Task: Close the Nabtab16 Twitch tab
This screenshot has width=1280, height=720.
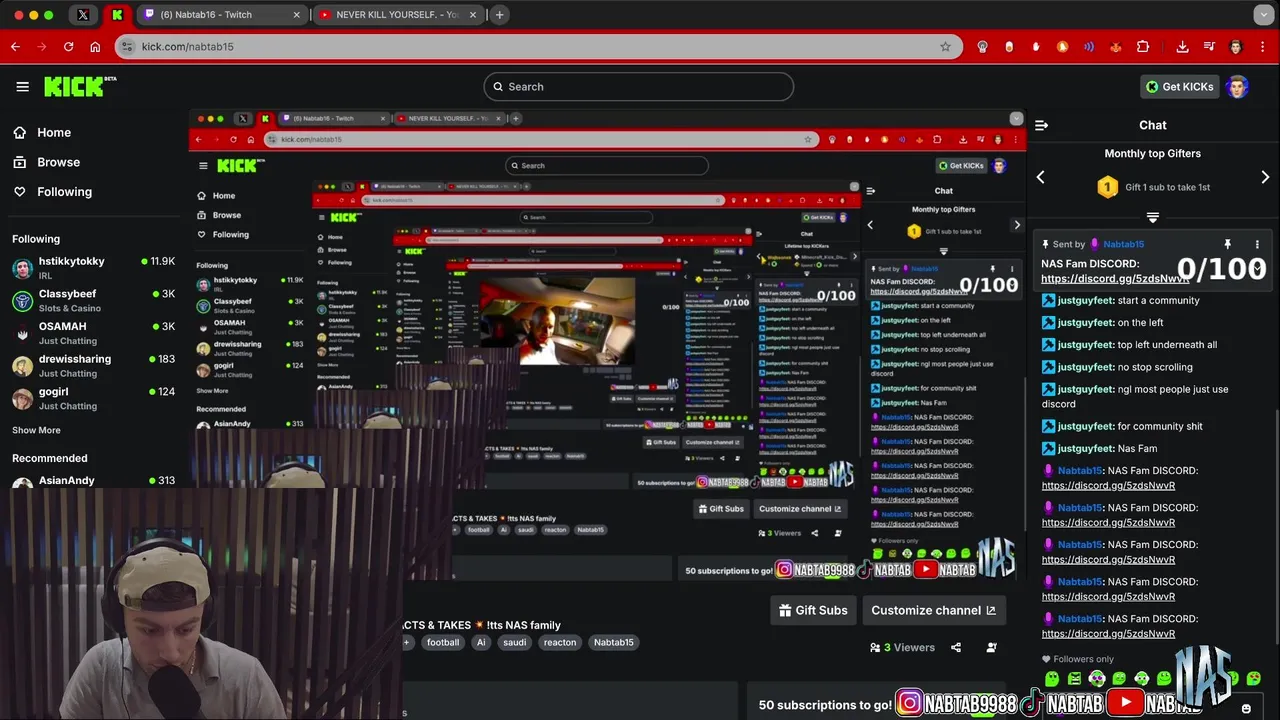Action: [x=296, y=15]
